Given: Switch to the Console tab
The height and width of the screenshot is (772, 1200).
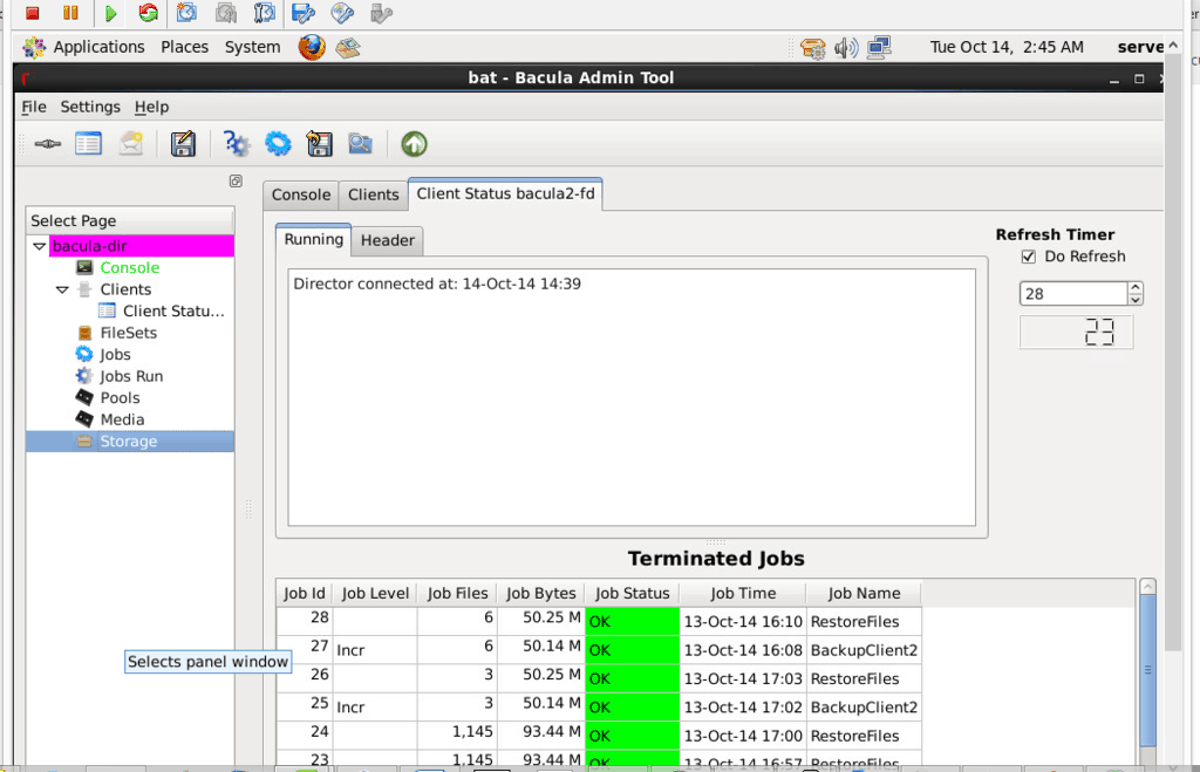Looking at the screenshot, I should tap(301, 195).
